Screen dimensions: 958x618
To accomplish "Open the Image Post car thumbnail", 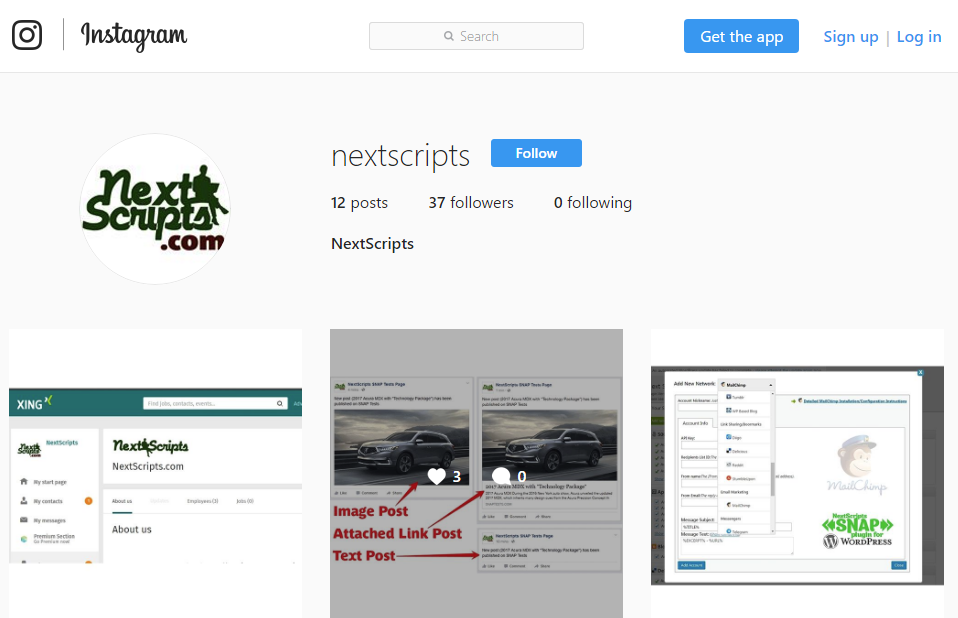I will click(477, 474).
